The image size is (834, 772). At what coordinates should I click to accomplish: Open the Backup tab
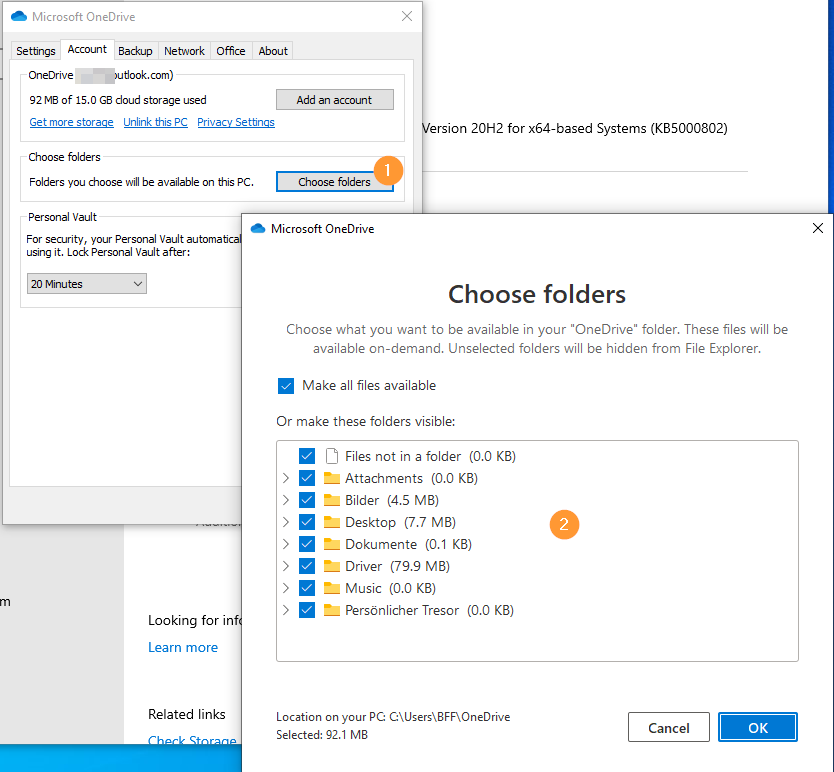[x=135, y=51]
